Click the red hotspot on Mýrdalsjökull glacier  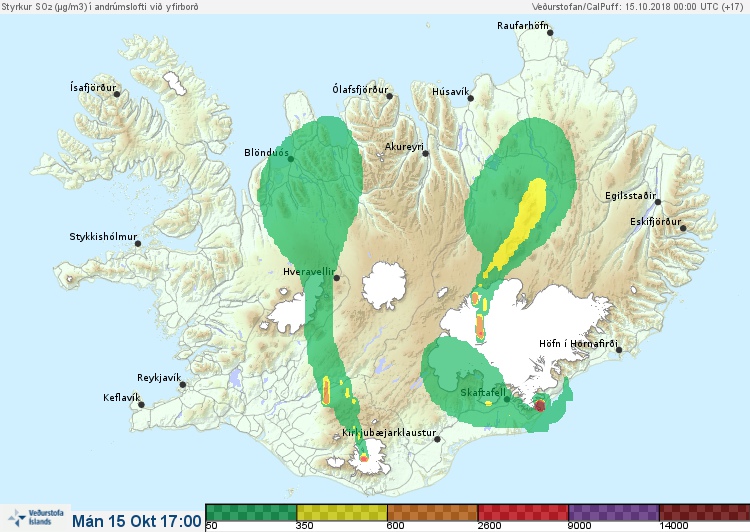pyautogui.click(x=364, y=458)
